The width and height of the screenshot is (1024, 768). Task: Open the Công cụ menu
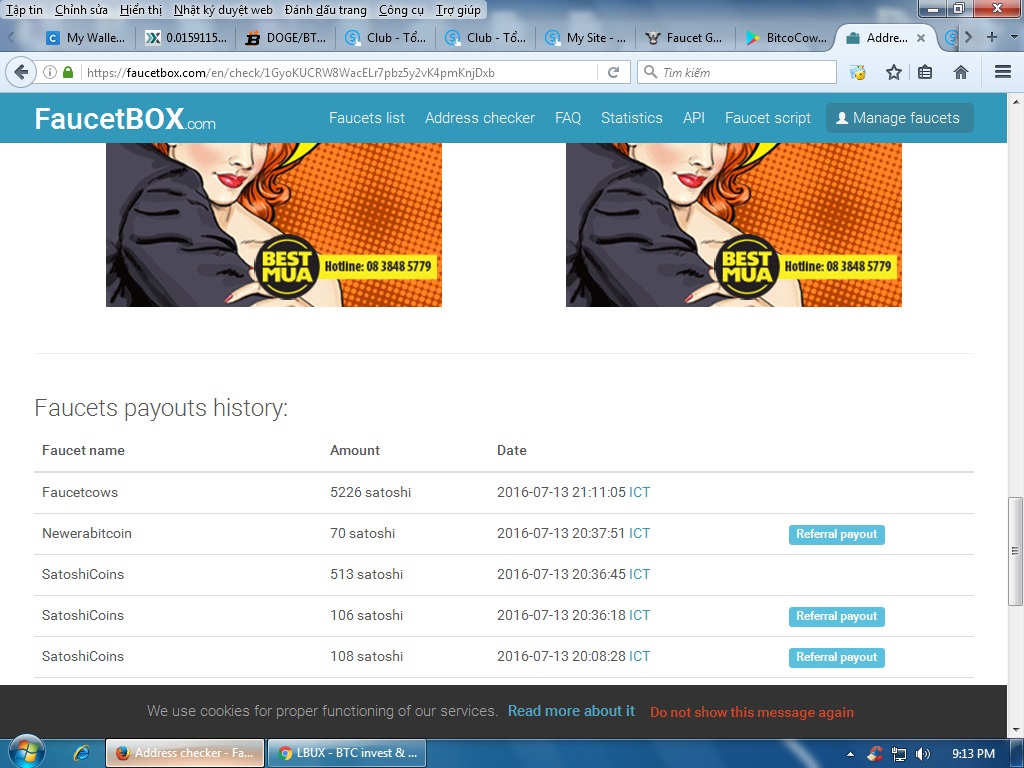coord(400,10)
